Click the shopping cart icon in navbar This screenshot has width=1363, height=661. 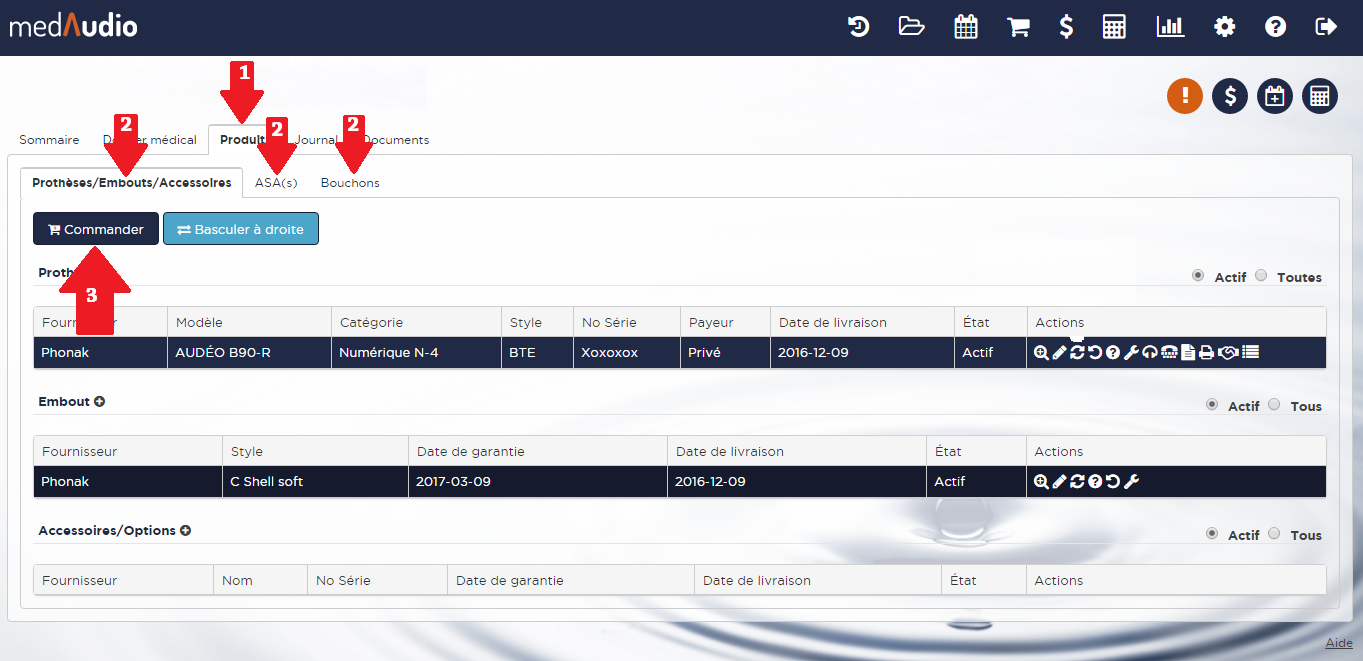tap(1018, 27)
